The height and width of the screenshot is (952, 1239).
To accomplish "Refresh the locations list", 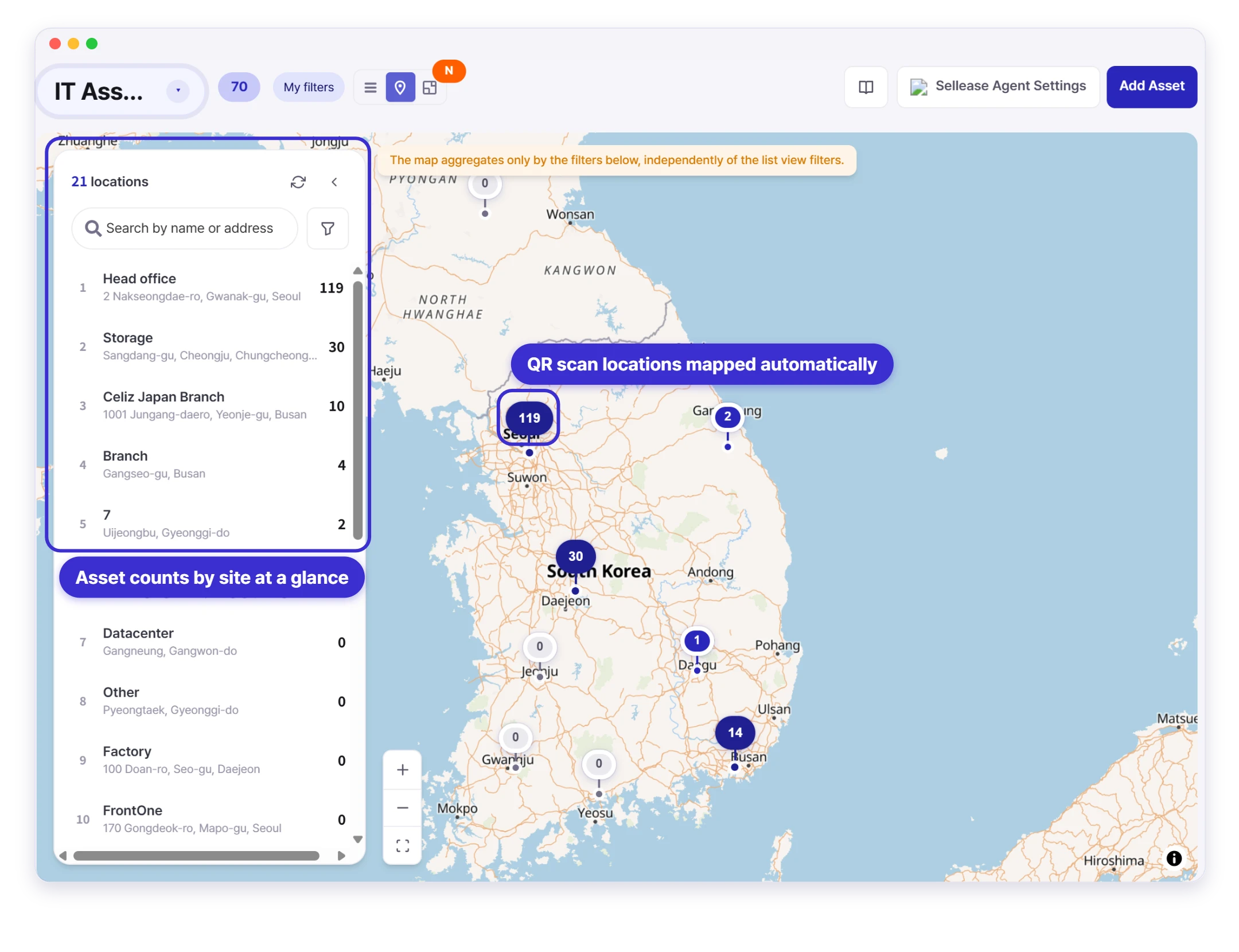I will click(x=298, y=182).
